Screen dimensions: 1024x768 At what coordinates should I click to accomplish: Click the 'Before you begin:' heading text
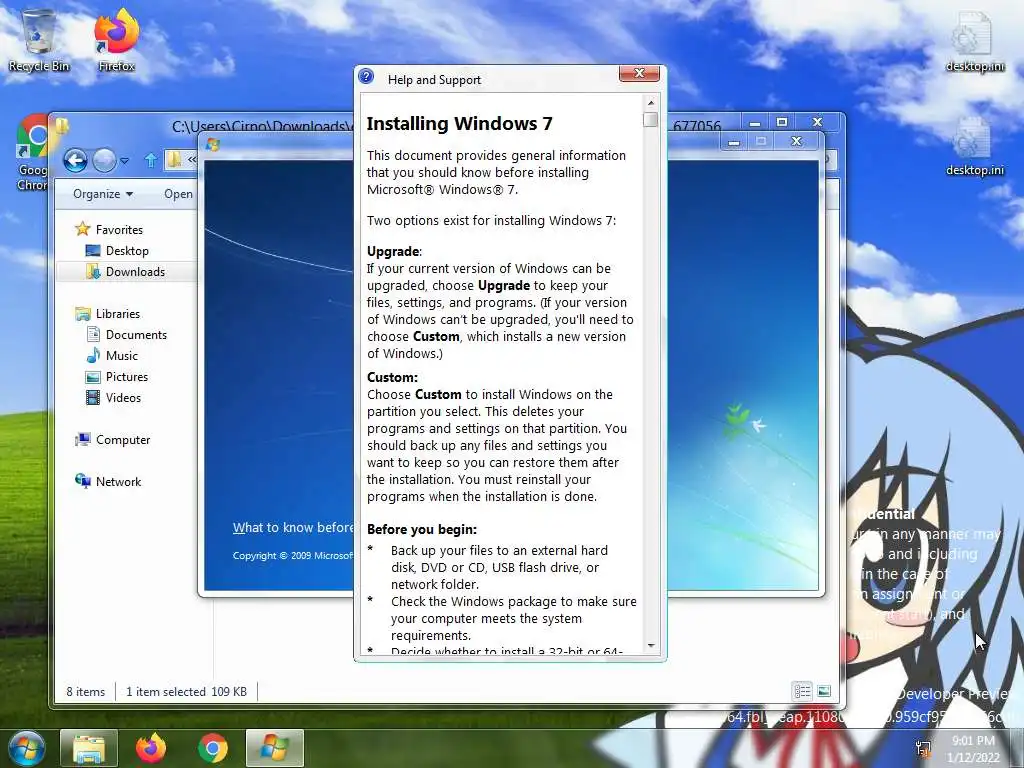[422, 530]
